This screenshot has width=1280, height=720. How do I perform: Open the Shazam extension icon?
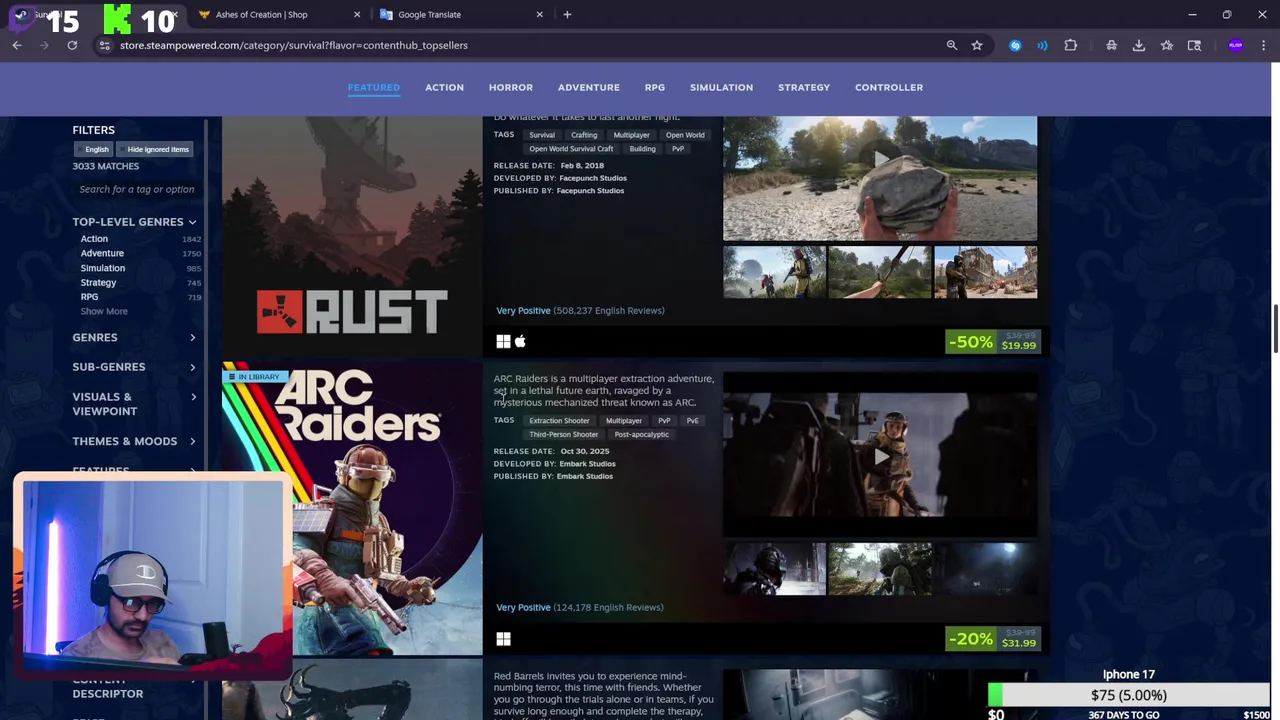coord(1015,45)
